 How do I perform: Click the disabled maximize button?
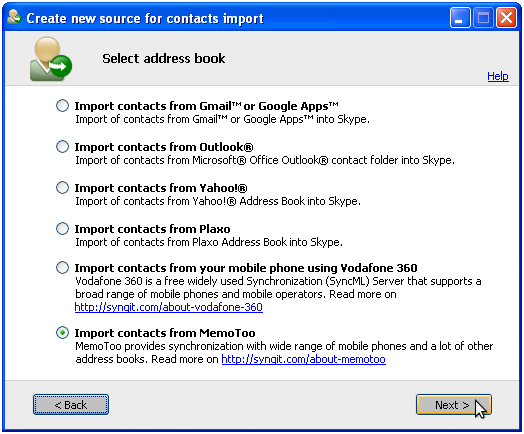click(483, 17)
